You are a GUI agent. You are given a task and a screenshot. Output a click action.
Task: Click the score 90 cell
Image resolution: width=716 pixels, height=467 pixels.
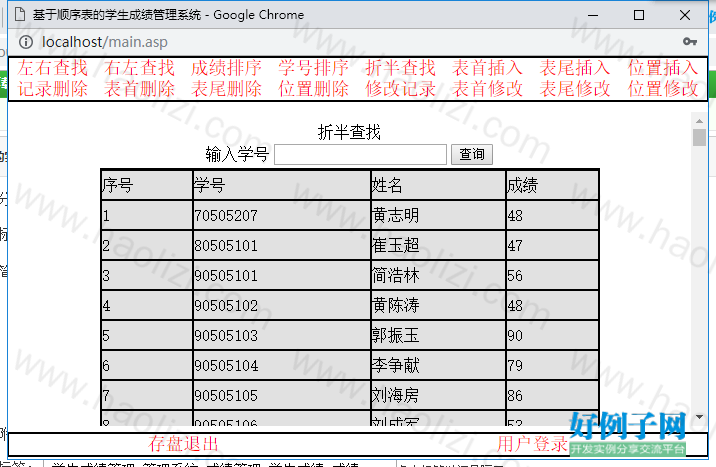(552, 336)
